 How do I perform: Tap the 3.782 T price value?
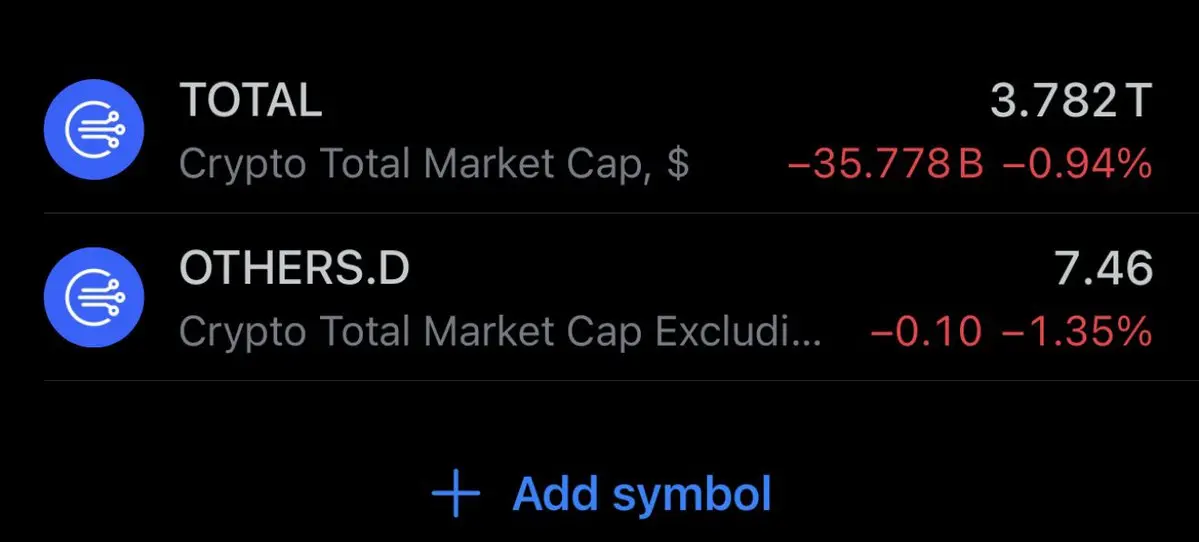1071,101
